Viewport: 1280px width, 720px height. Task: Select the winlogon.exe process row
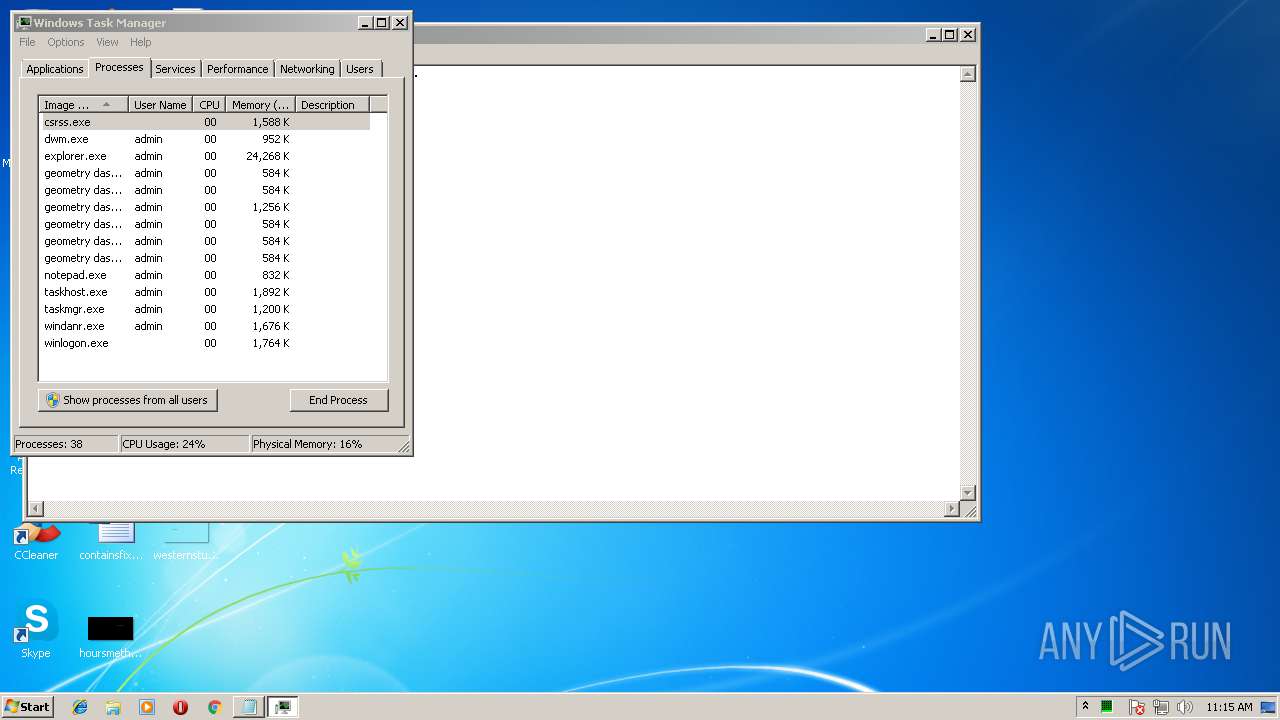pyautogui.click(x=204, y=343)
